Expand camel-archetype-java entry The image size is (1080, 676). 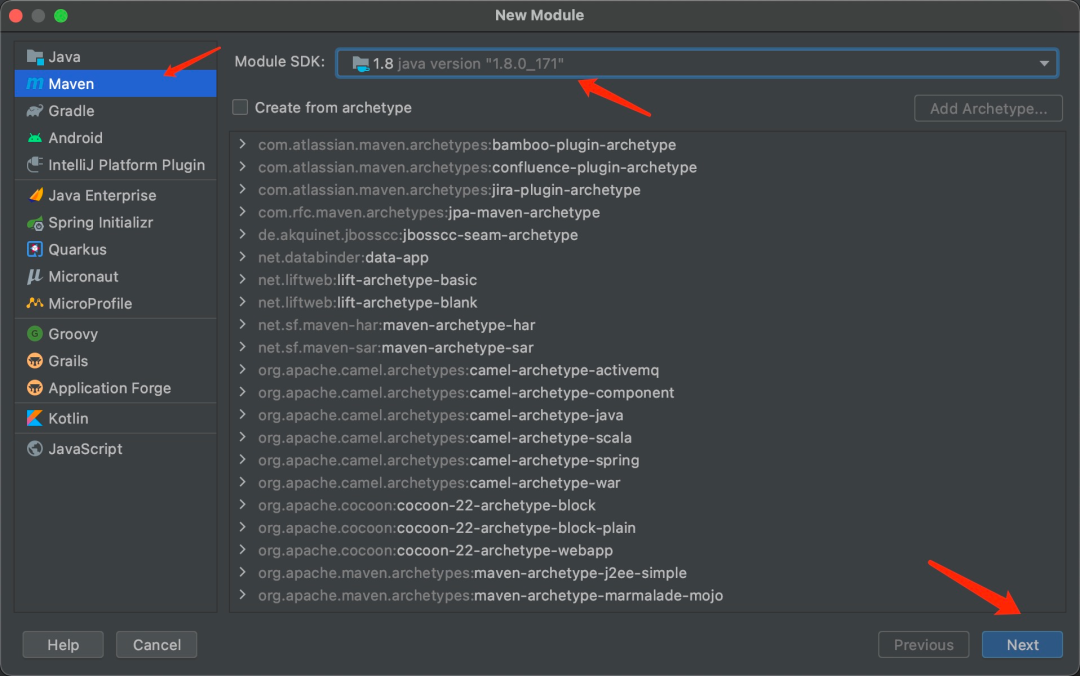point(242,415)
